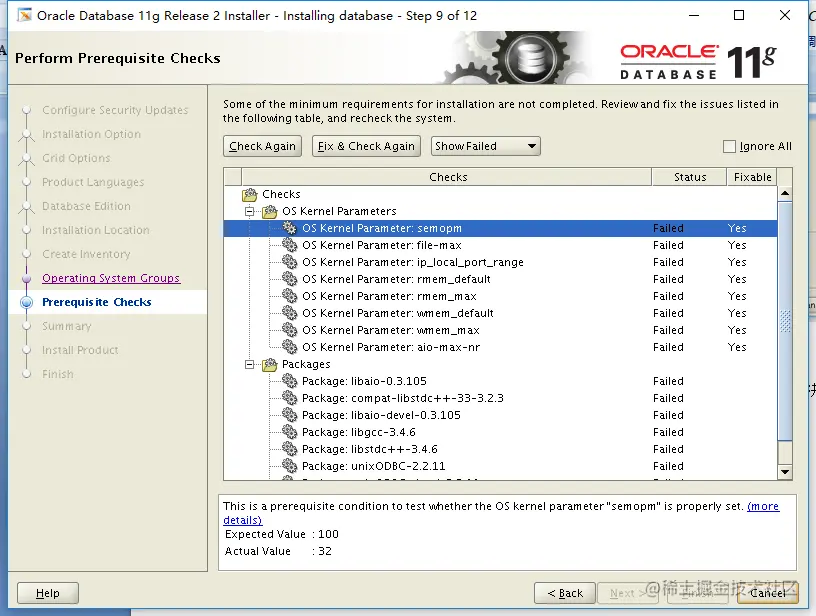Go Back to previous step

pyautogui.click(x=565, y=593)
